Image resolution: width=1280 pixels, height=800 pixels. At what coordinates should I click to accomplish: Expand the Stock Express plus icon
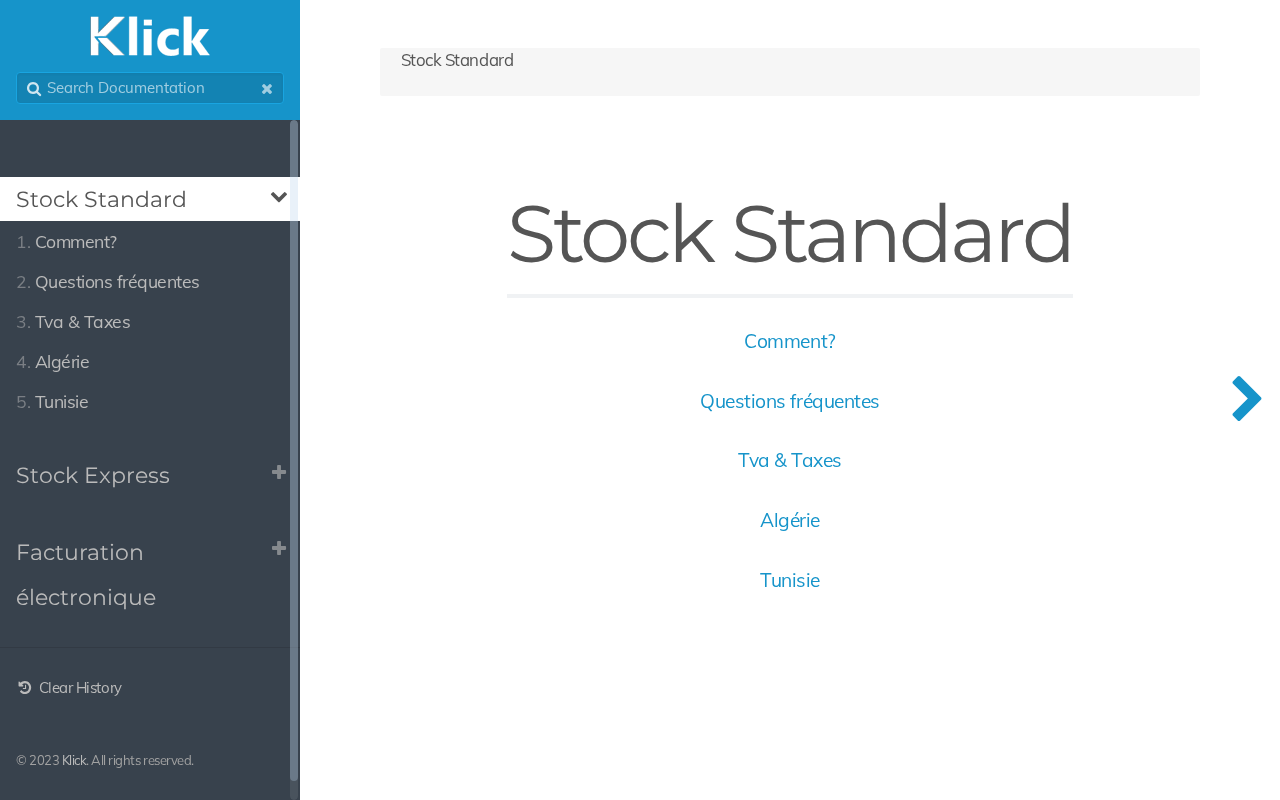(x=279, y=472)
